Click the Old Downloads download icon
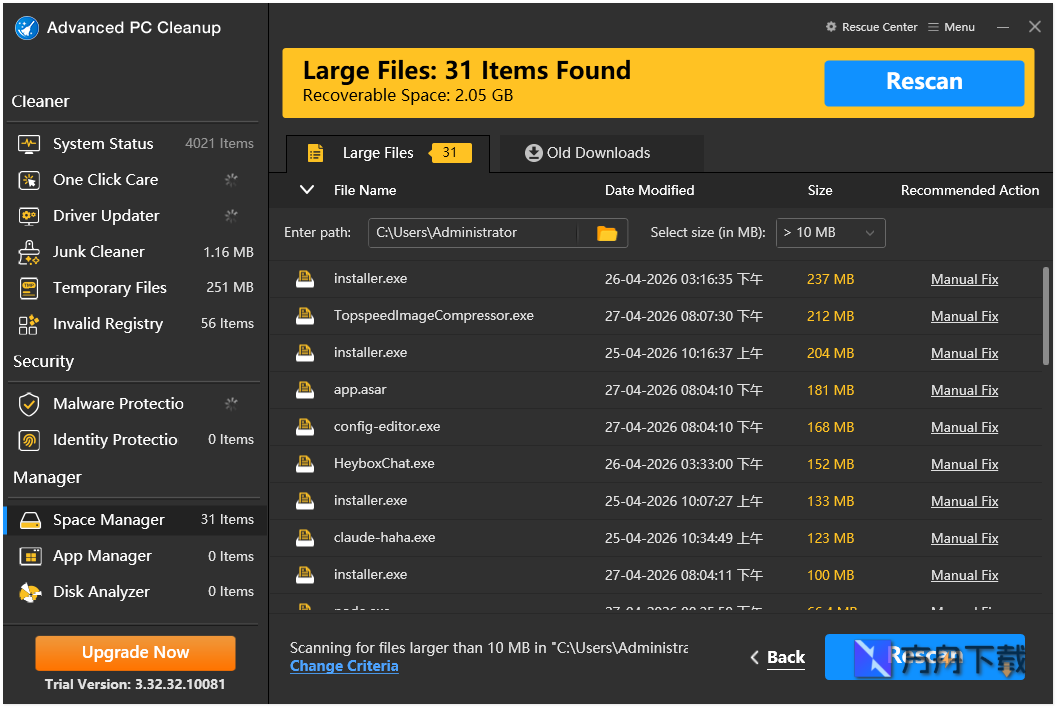This screenshot has height=708, width=1057. click(x=534, y=153)
